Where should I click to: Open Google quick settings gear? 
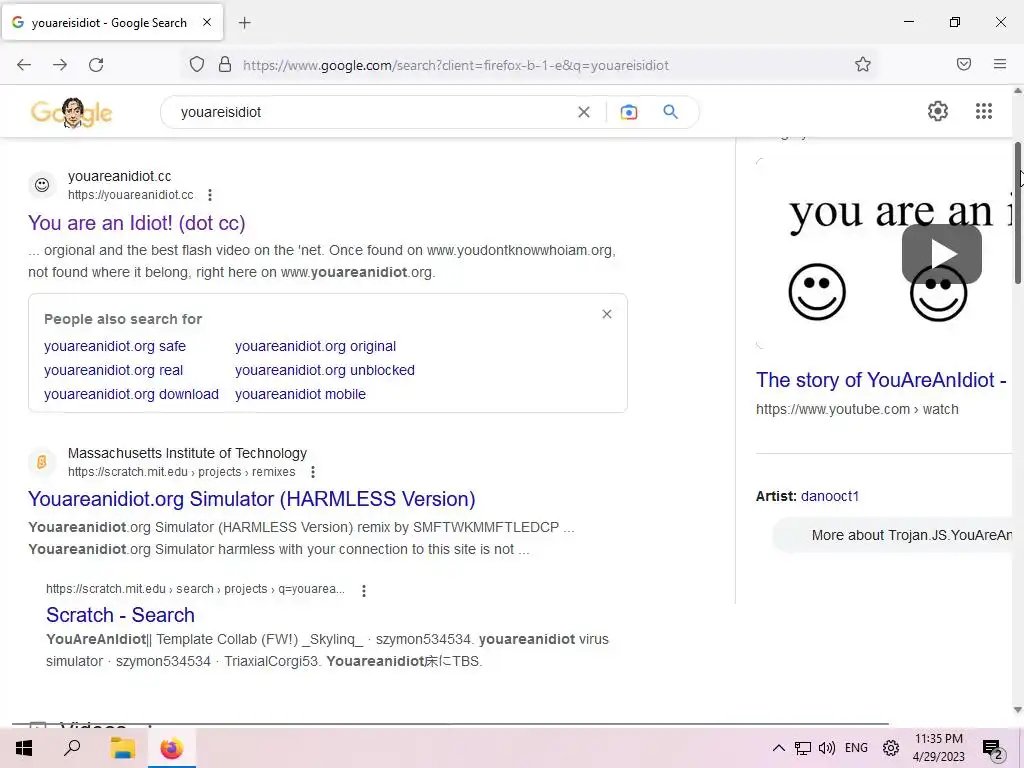[x=938, y=111]
